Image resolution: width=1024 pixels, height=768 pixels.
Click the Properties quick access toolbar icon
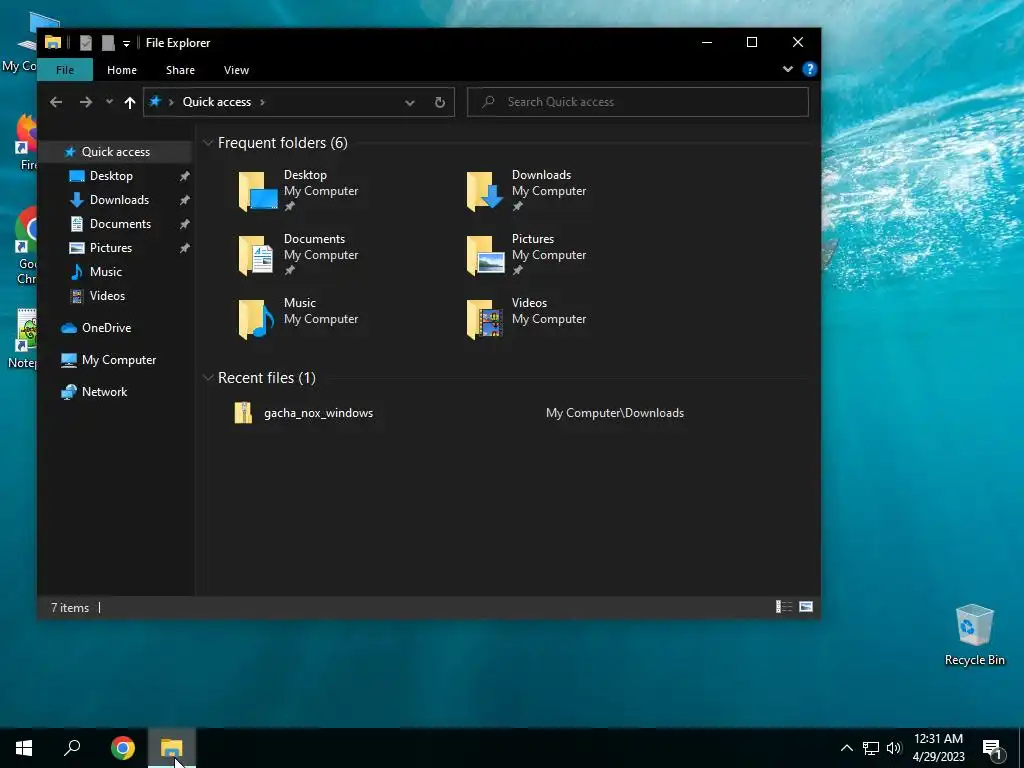coord(86,43)
